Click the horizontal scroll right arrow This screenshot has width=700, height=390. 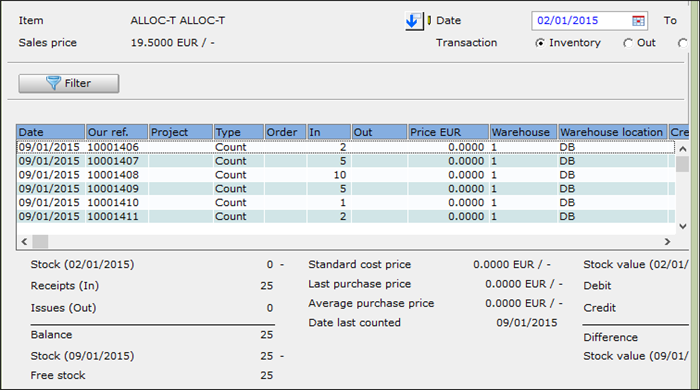click(x=667, y=241)
